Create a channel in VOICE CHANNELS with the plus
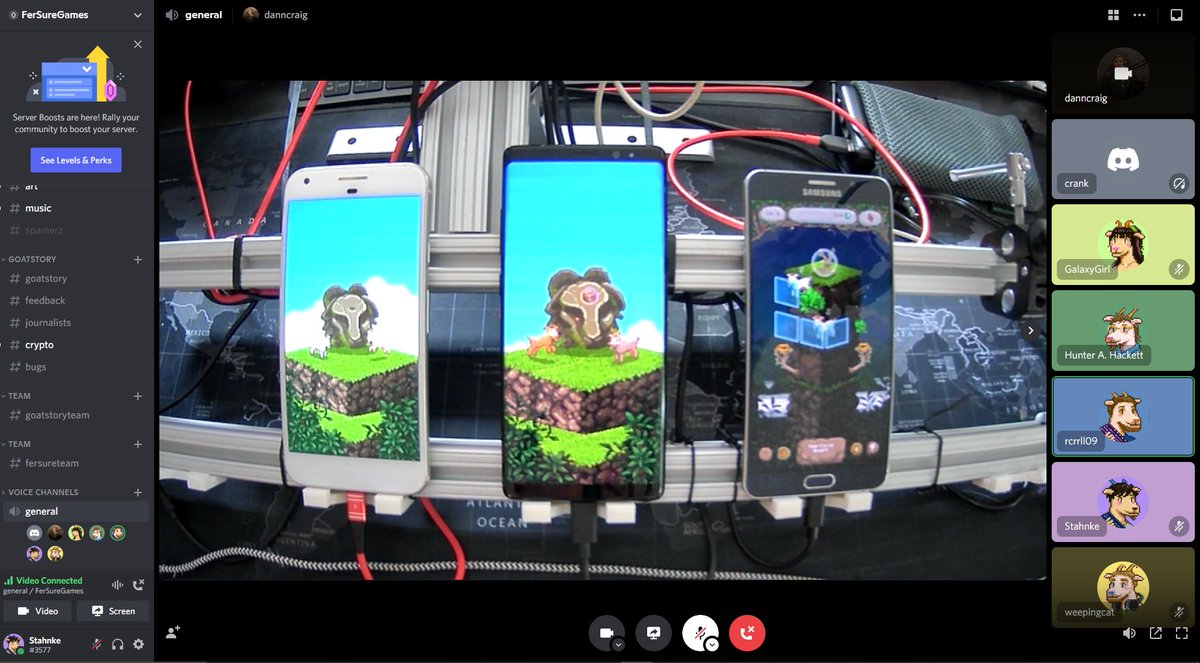 (138, 492)
